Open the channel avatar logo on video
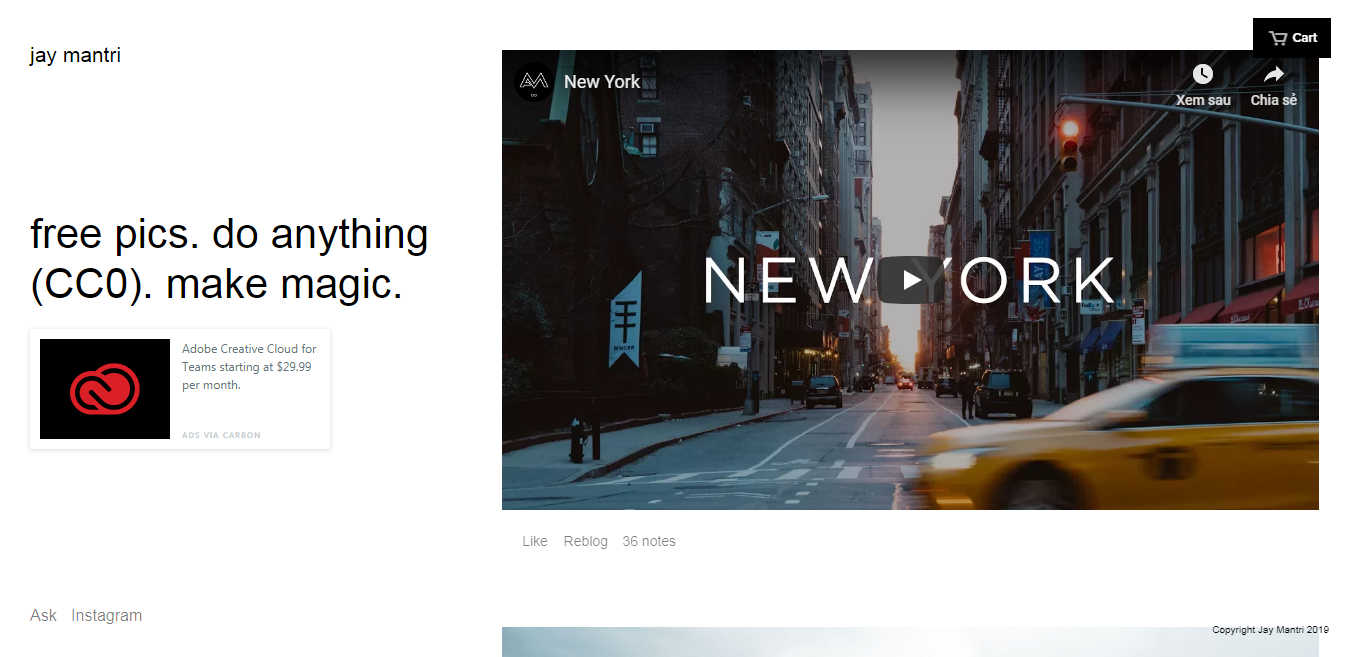This screenshot has width=1349, height=657. tap(534, 82)
